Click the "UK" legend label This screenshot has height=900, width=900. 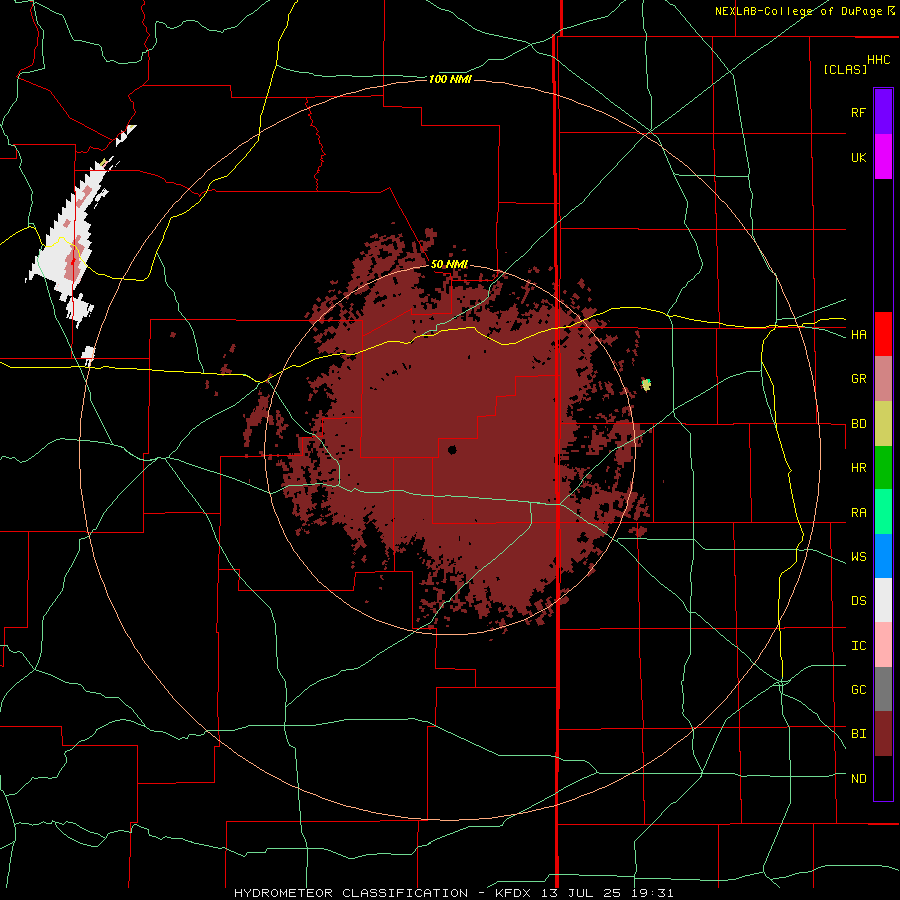(x=859, y=157)
